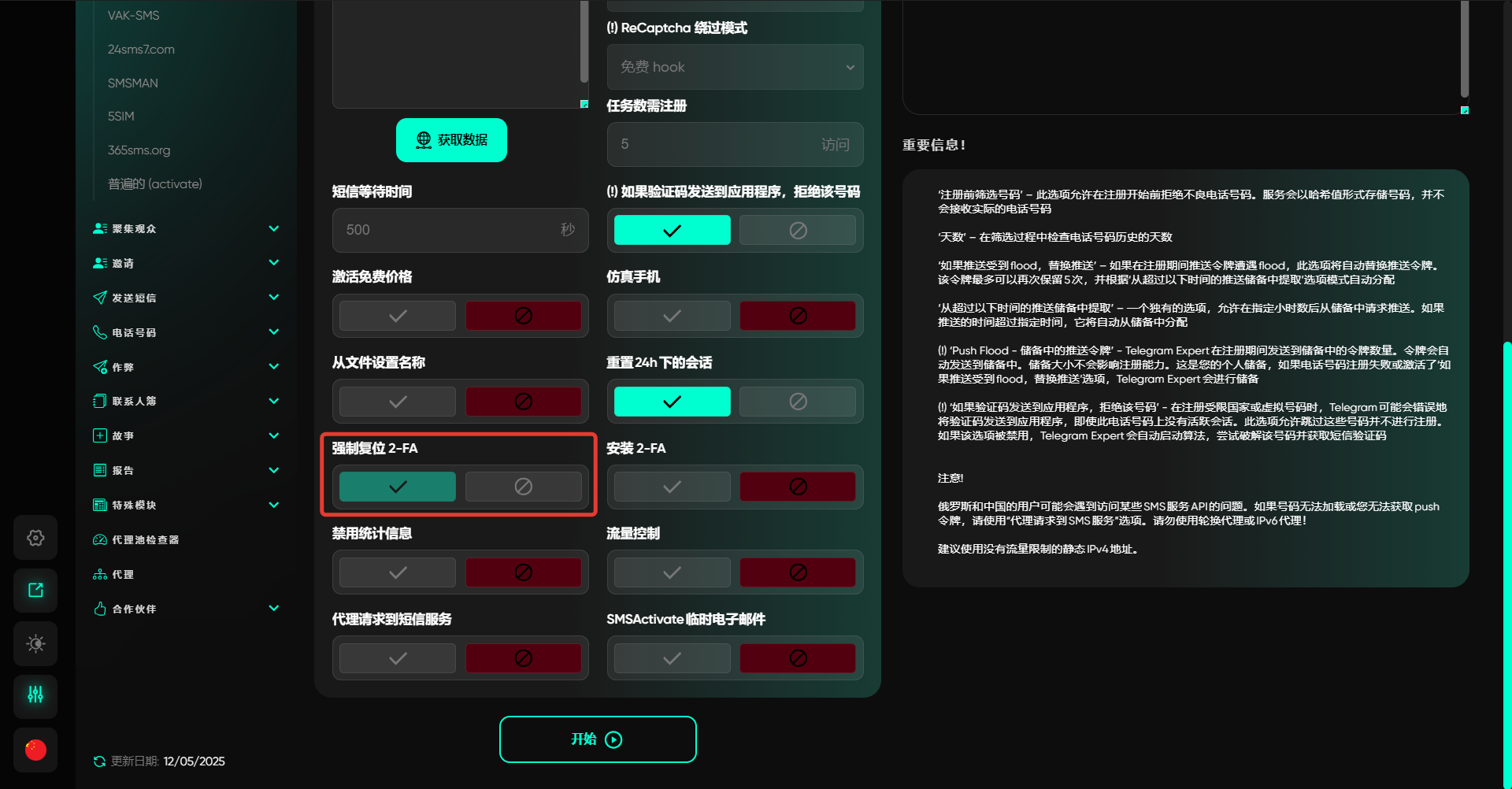Click the settings gear icon in left sidebar
Viewport: 1512px width, 789px height.
(x=35, y=538)
